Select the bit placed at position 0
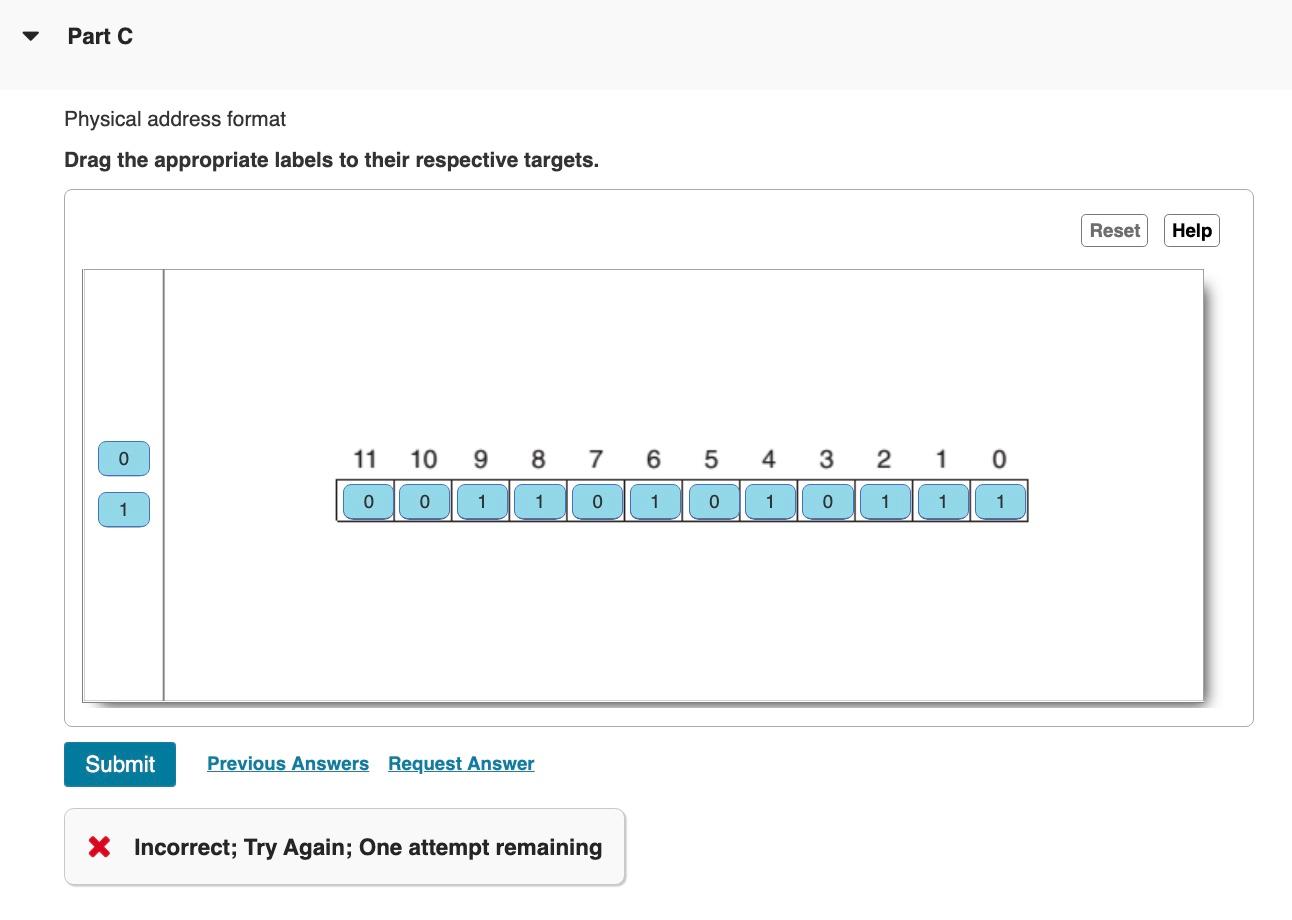This screenshot has width=1292, height=920. coord(1001,501)
